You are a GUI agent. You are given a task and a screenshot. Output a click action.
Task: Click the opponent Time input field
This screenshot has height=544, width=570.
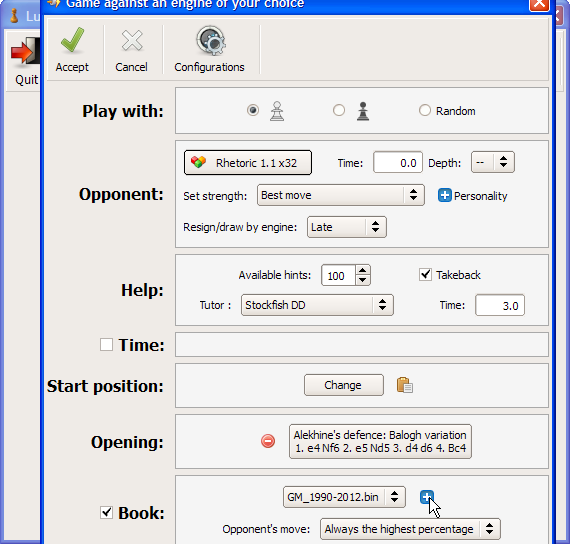coord(398,163)
